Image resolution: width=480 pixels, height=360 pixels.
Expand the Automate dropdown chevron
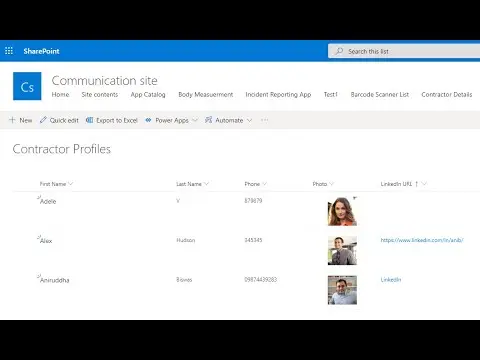[x=249, y=120]
